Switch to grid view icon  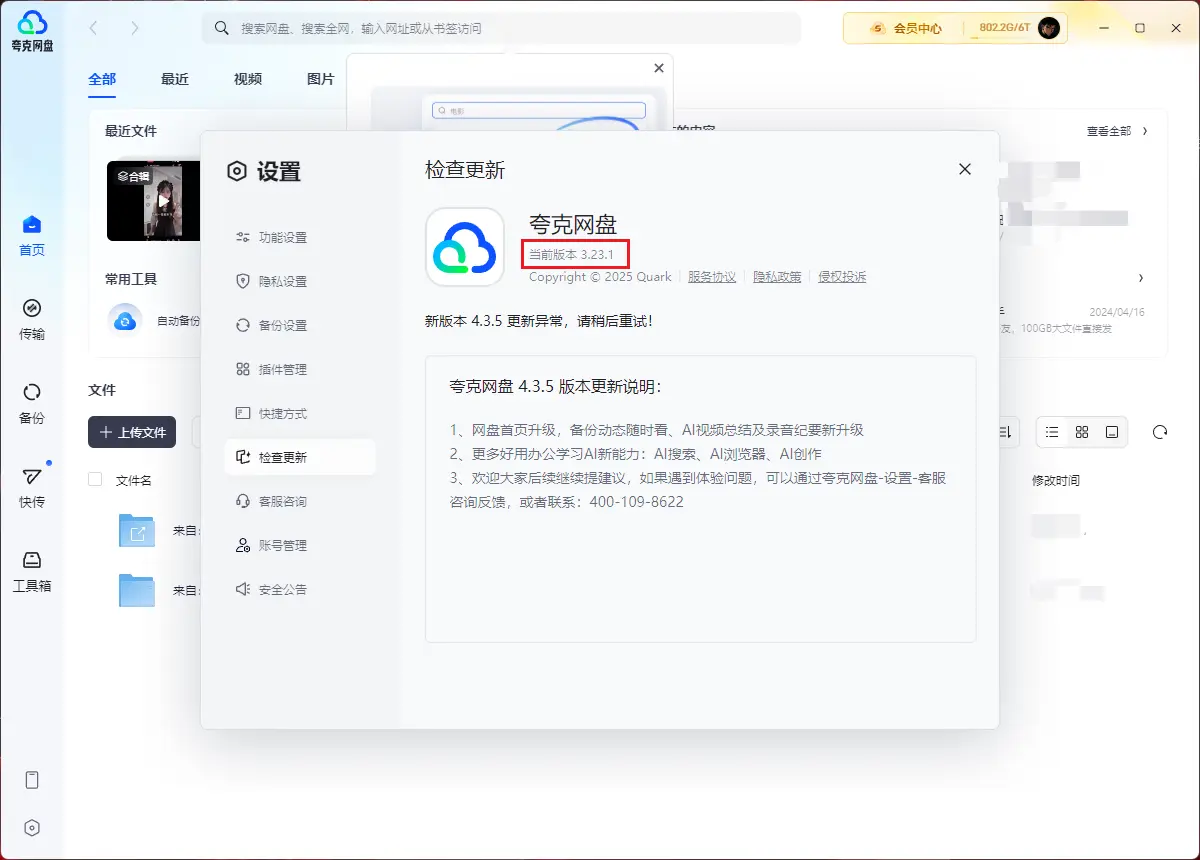[1082, 432]
